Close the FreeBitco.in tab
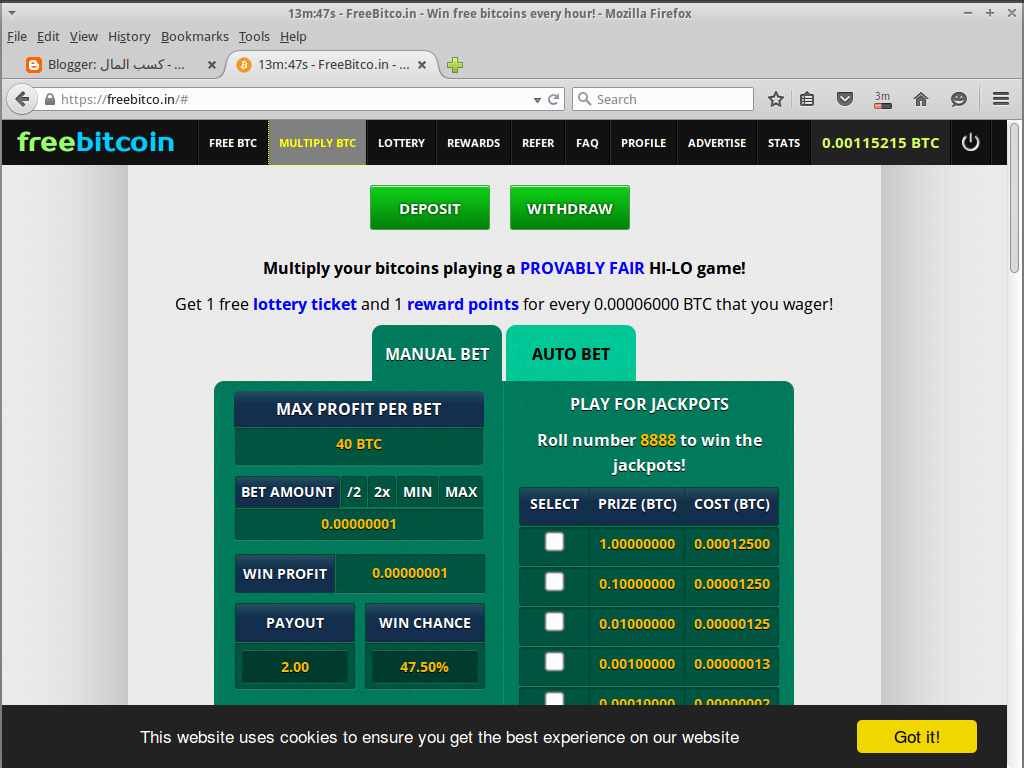This screenshot has width=1024, height=768. pos(422,65)
